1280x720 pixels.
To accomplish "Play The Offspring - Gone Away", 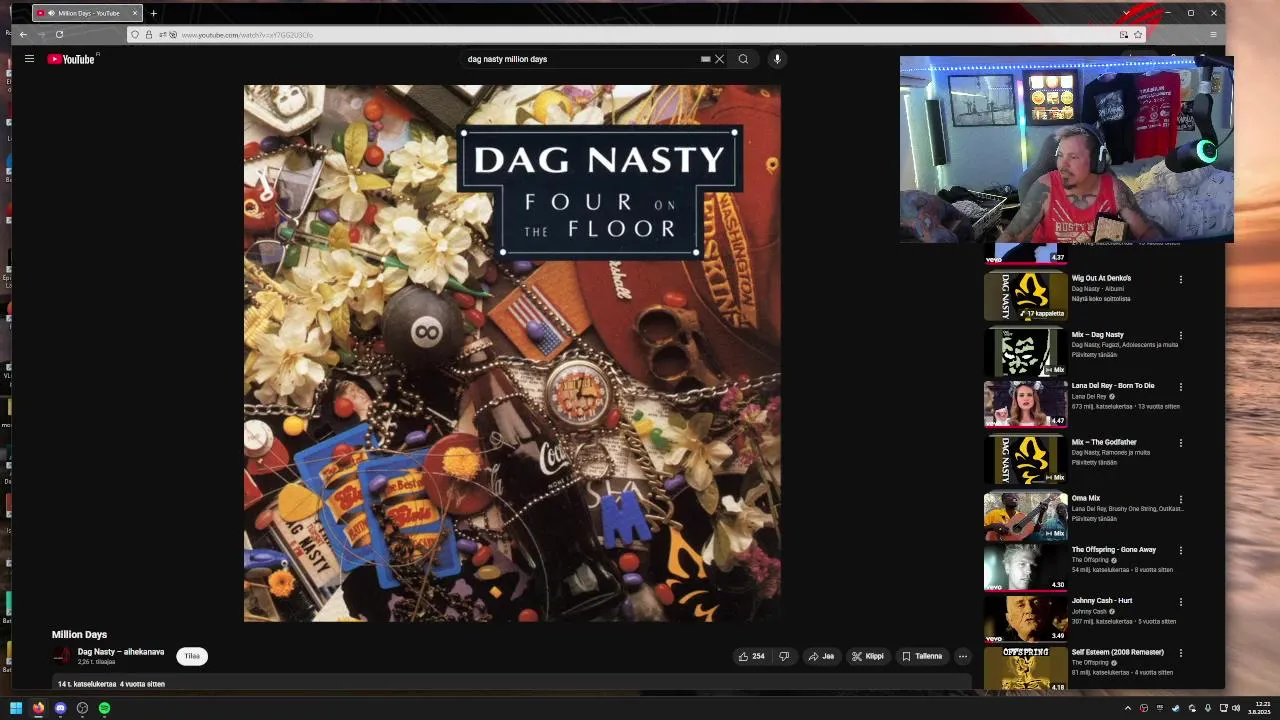I will tap(1026, 567).
